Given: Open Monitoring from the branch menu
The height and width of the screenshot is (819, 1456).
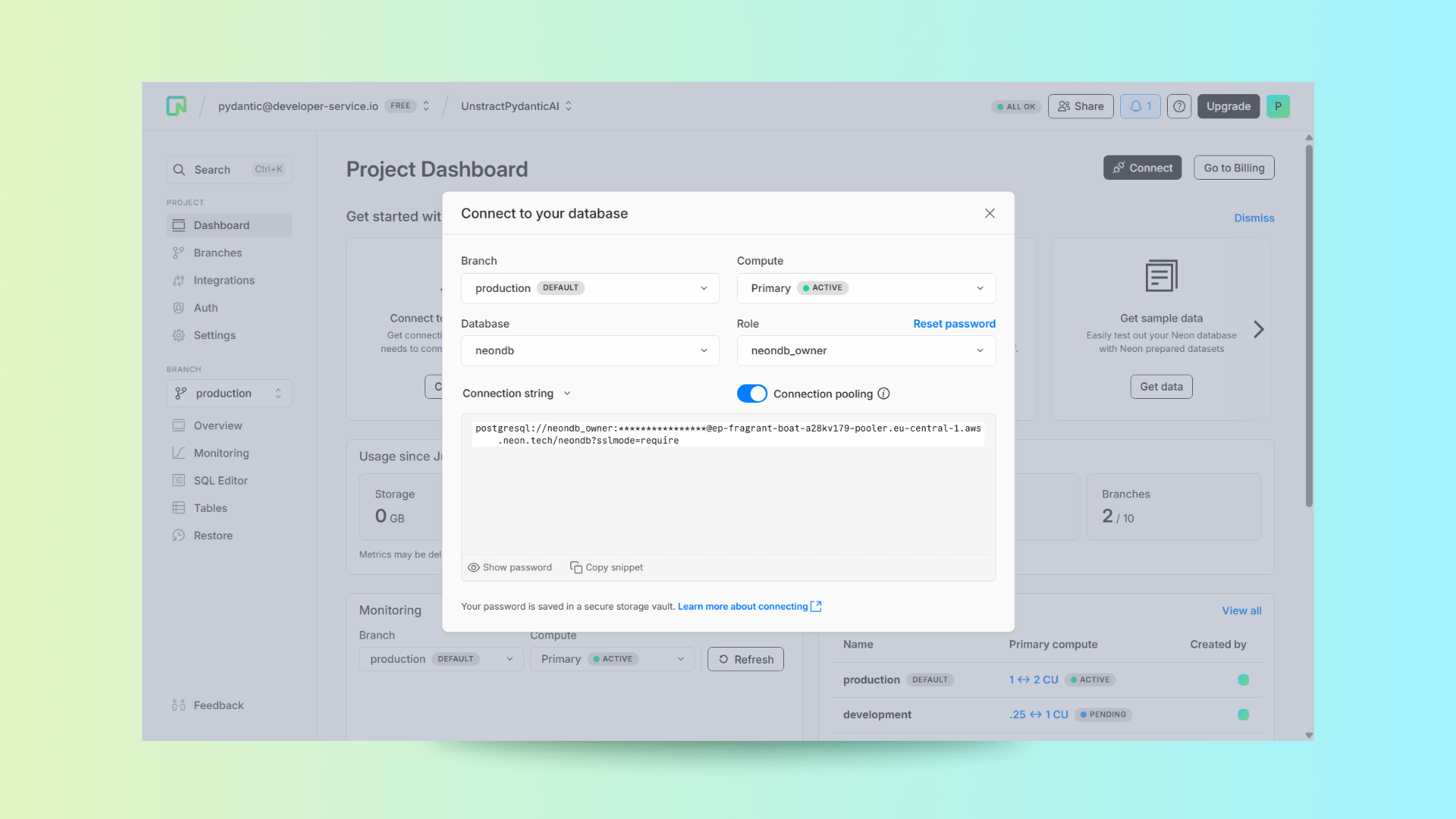Looking at the screenshot, I should pyautogui.click(x=179, y=453).
